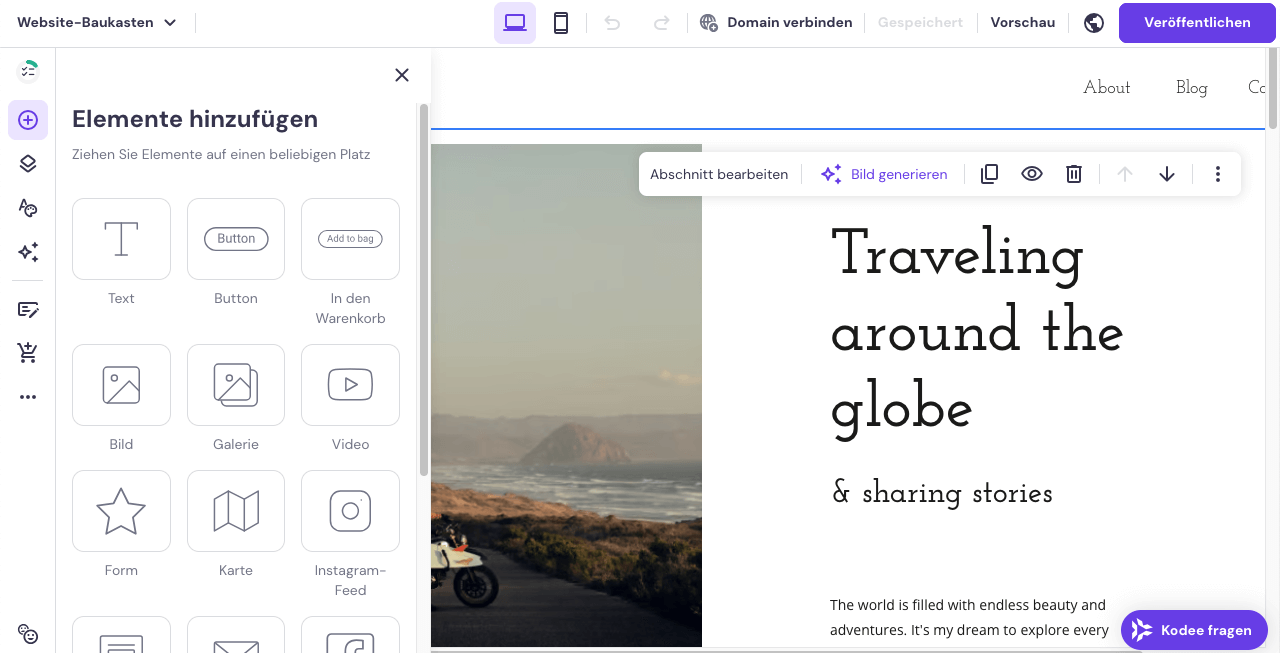Select the Karte map element tile
The width and height of the screenshot is (1280, 653).
click(x=236, y=511)
